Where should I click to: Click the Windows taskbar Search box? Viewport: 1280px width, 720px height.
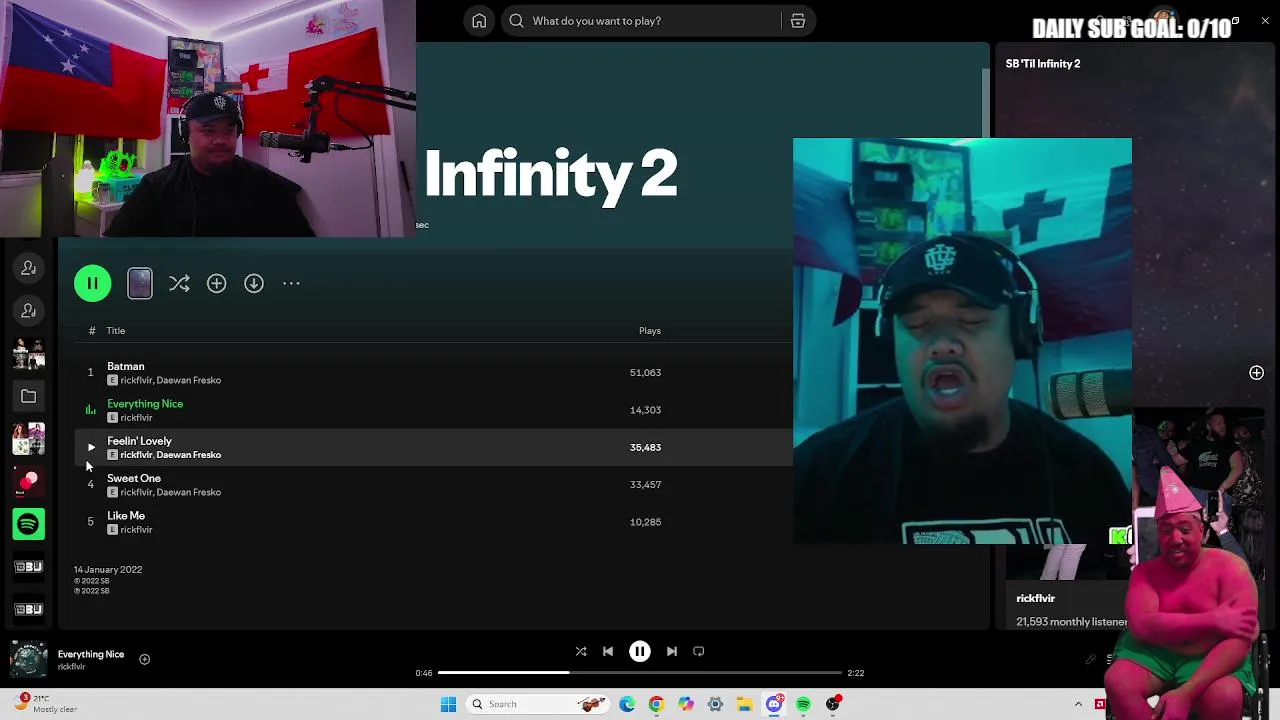[538, 704]
